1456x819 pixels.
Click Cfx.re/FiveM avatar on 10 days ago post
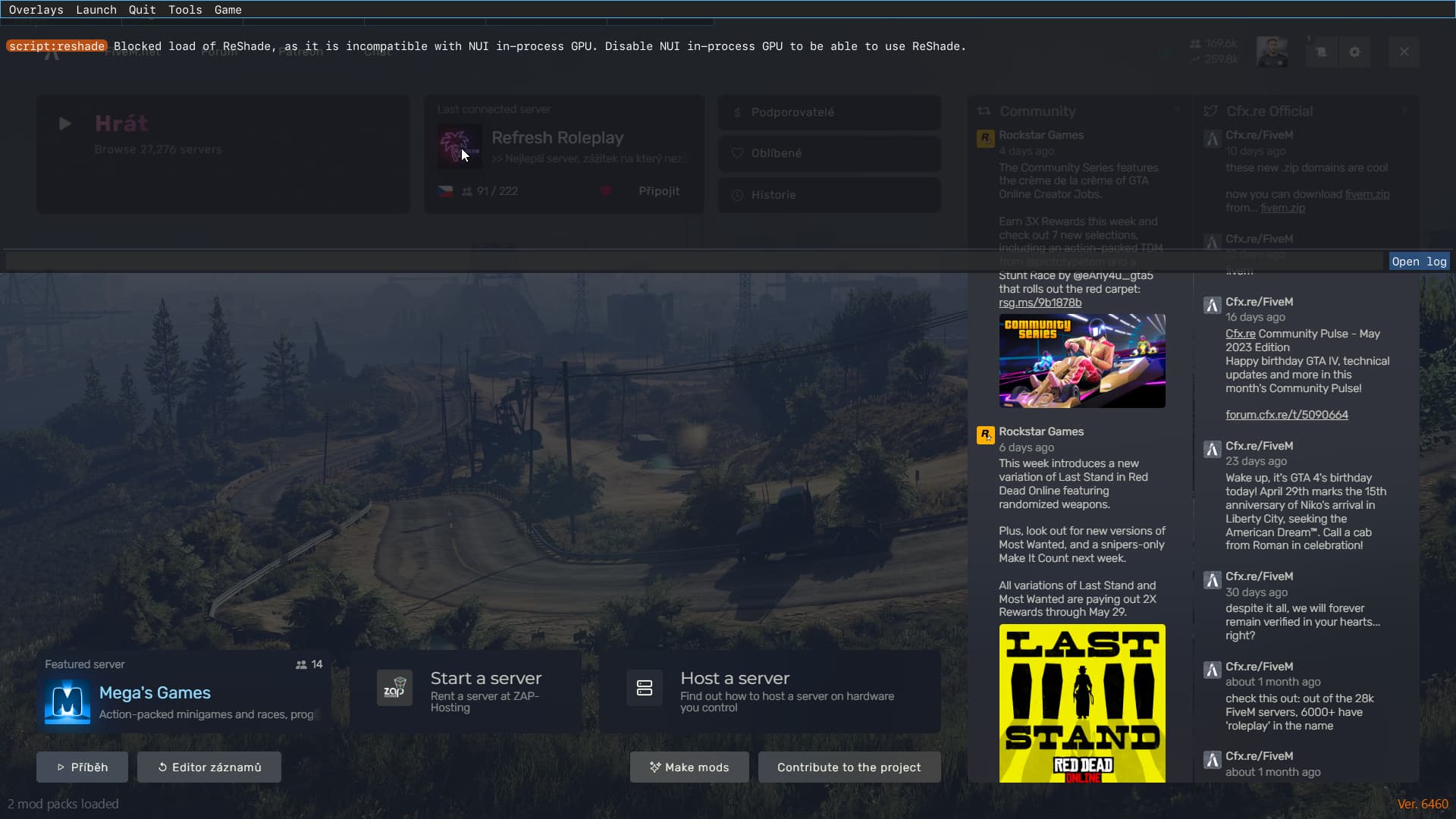click(x=1212, y=139)
